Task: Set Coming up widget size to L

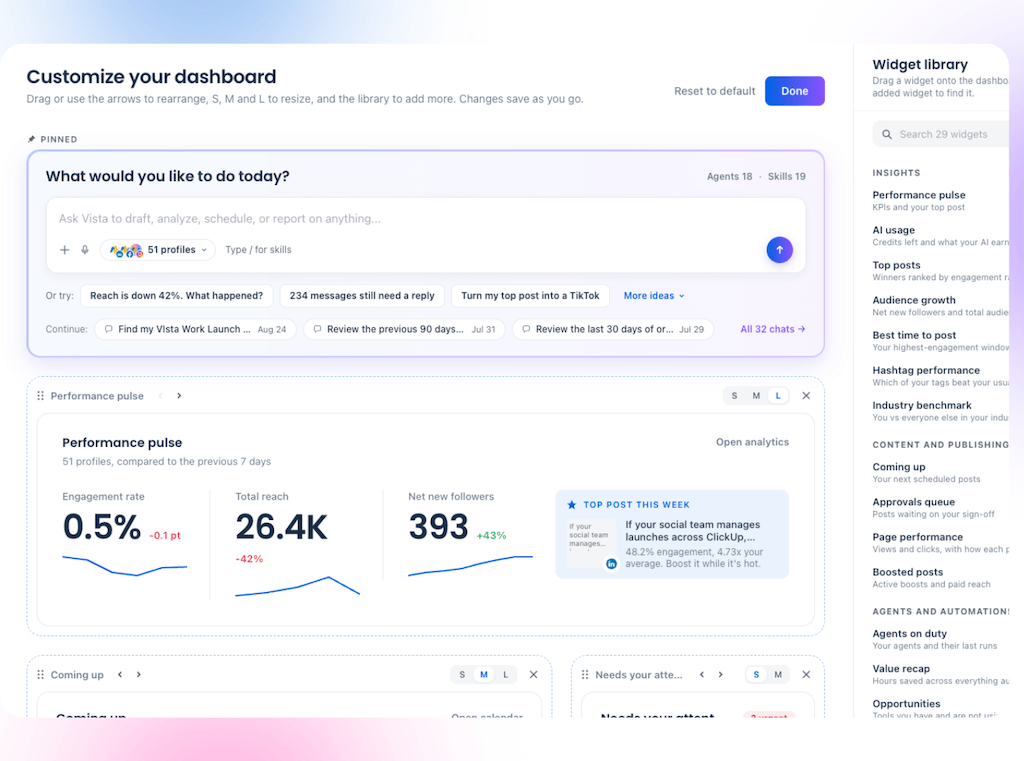Action: 505,675
